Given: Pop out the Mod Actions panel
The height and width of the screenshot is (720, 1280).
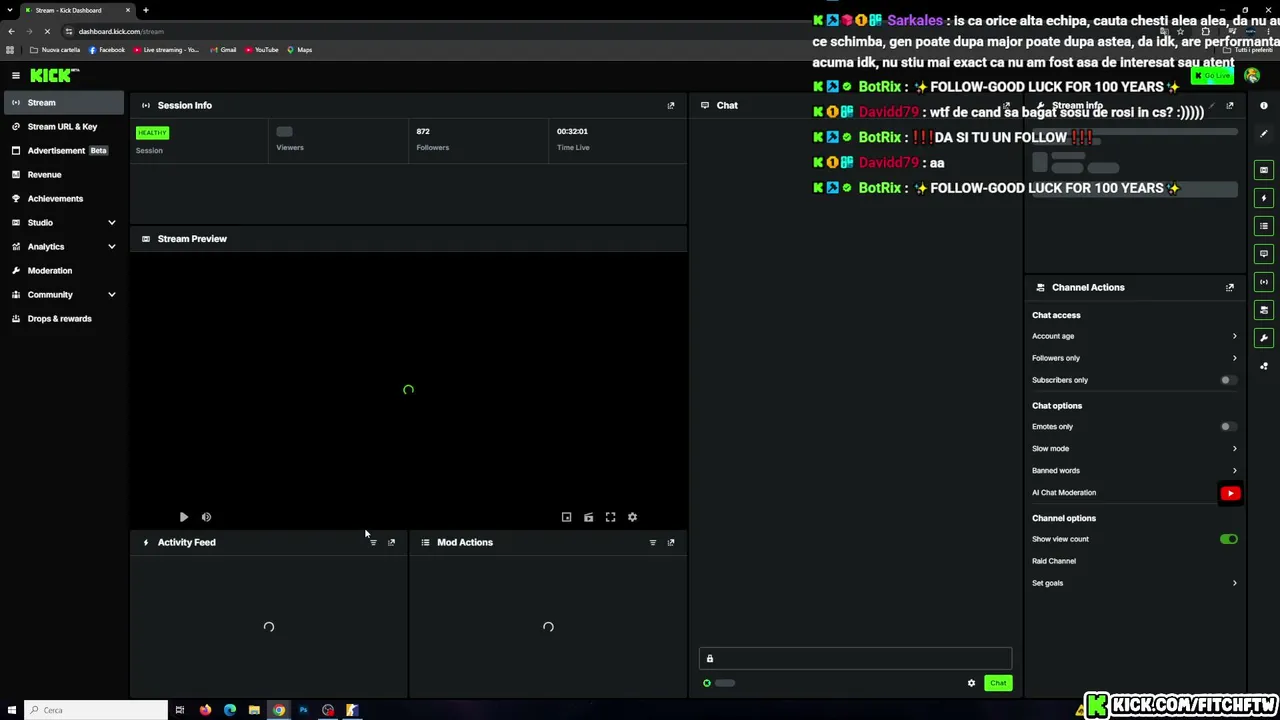Looking at the screenshot, I should pos(671,542).
